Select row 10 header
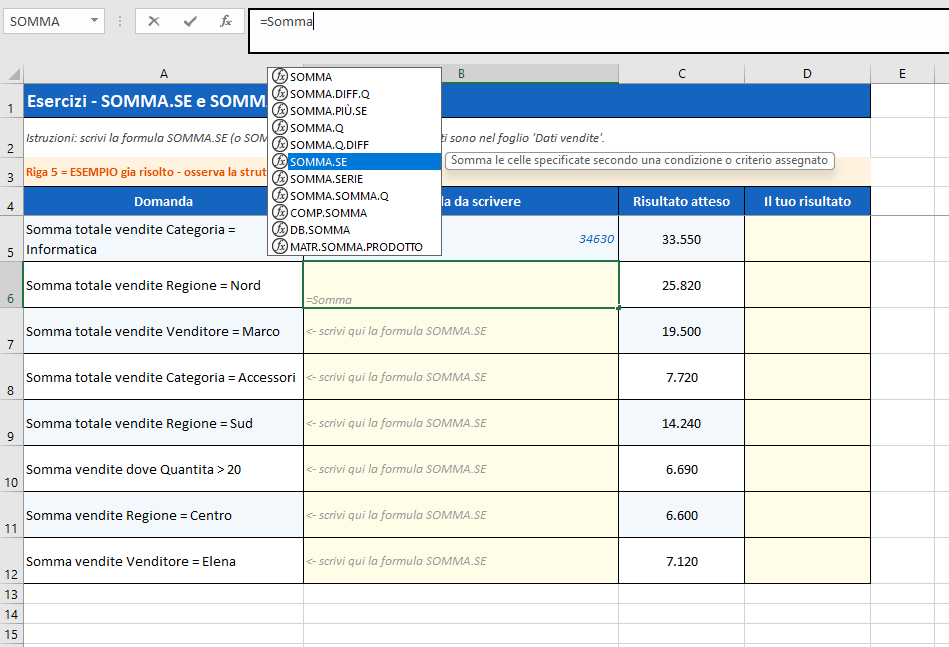 (x=11, y=468)
